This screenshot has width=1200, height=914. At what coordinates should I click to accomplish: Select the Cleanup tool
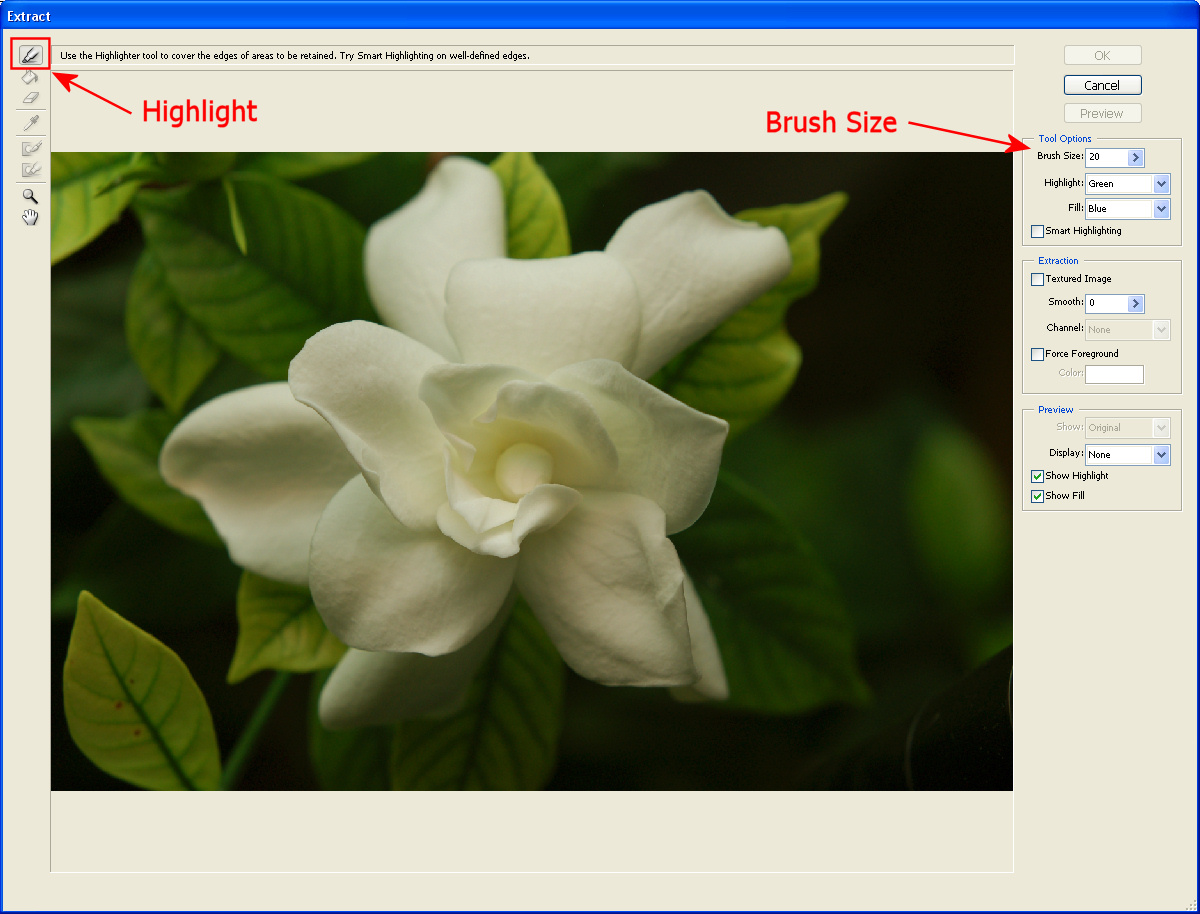30,146
